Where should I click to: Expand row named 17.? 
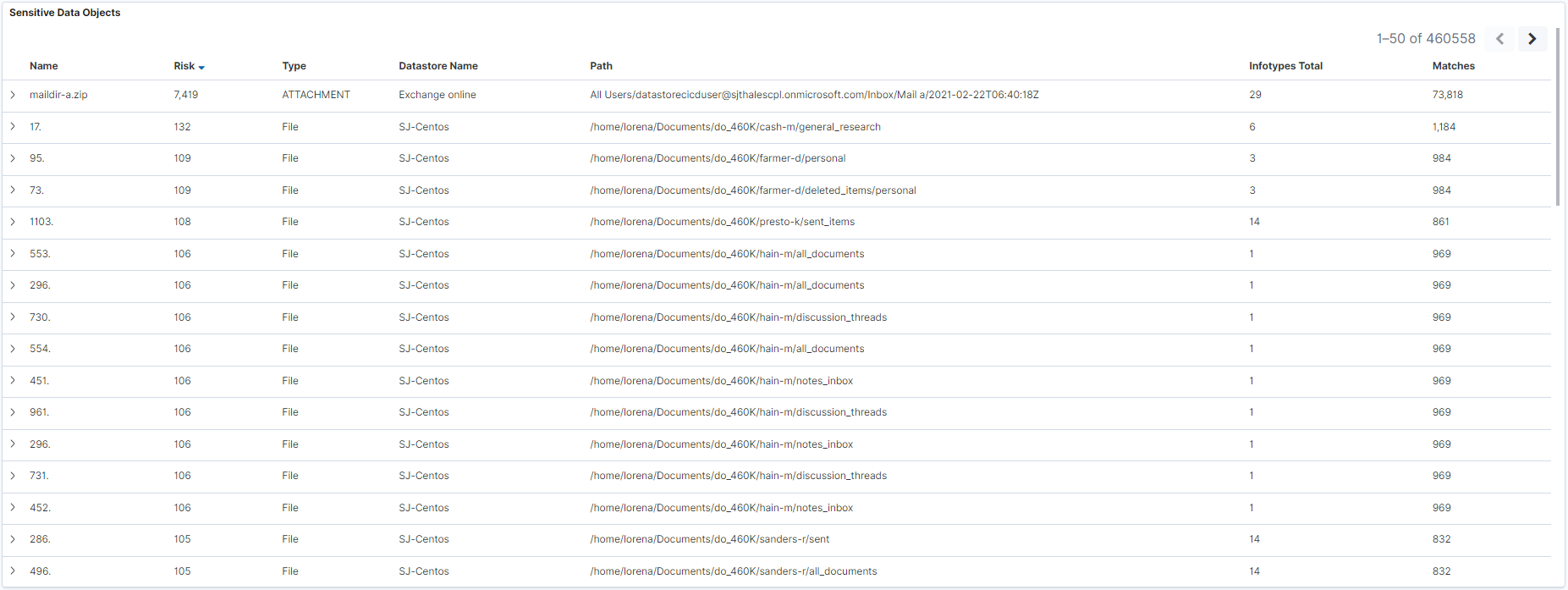tap(13, 127)
